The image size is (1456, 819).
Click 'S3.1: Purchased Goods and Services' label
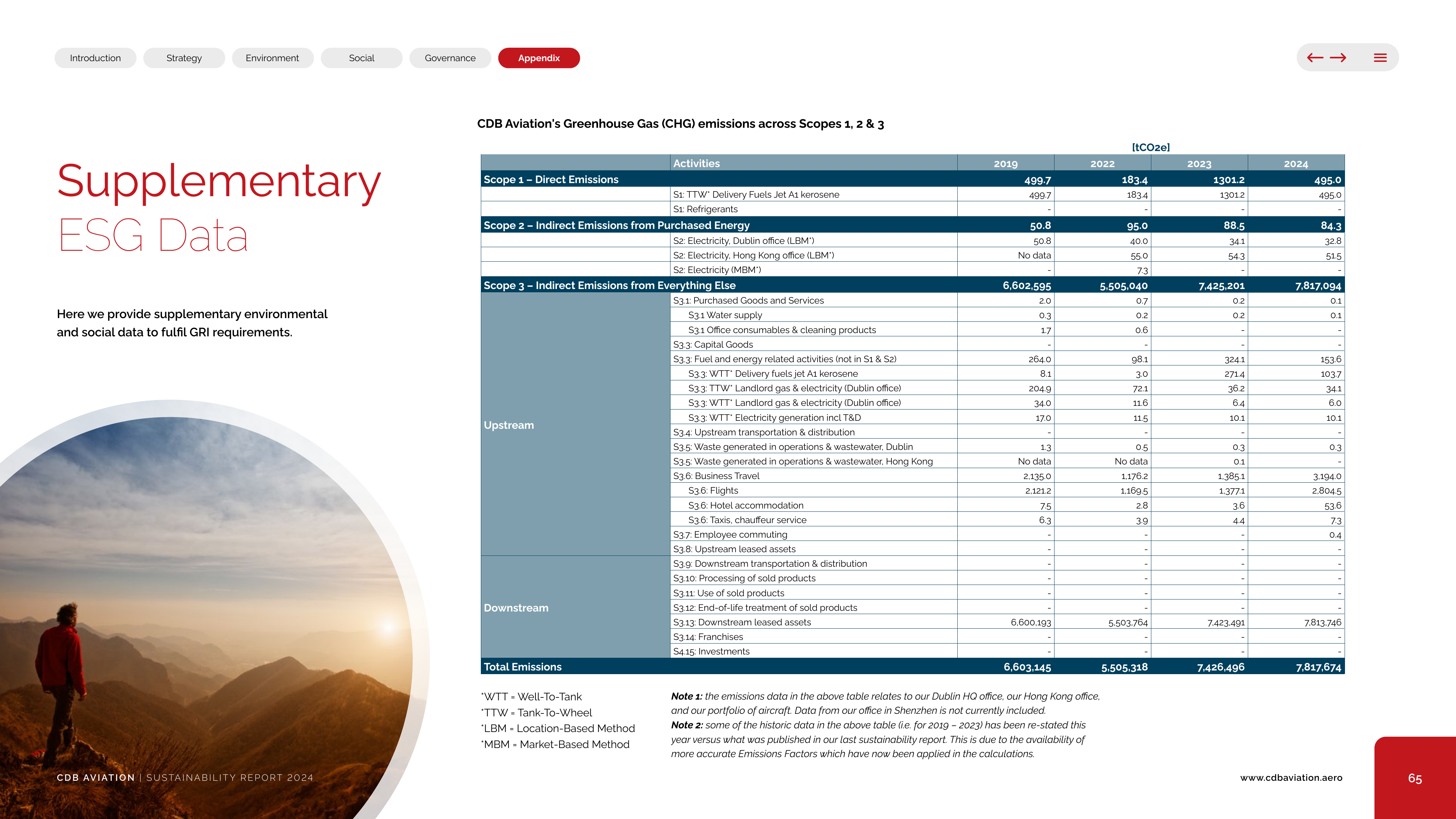[x=748, y=301]
